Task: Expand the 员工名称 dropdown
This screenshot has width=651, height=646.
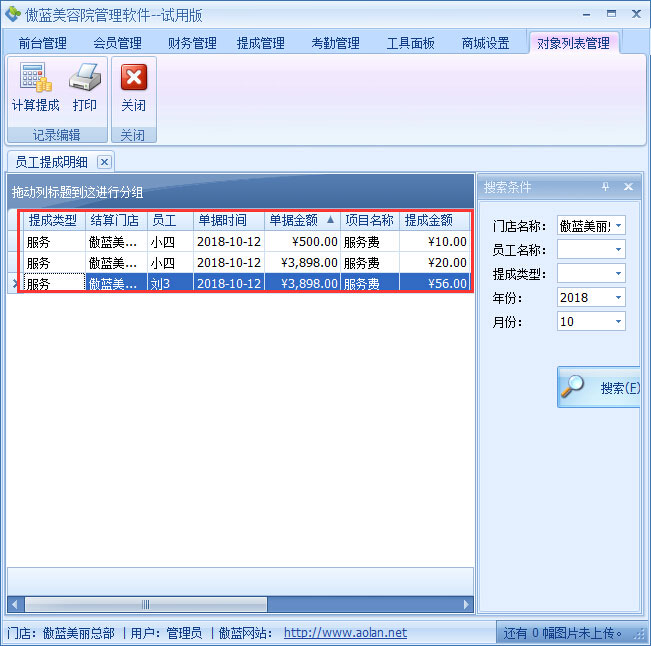Action: click(x=619, y=250)
